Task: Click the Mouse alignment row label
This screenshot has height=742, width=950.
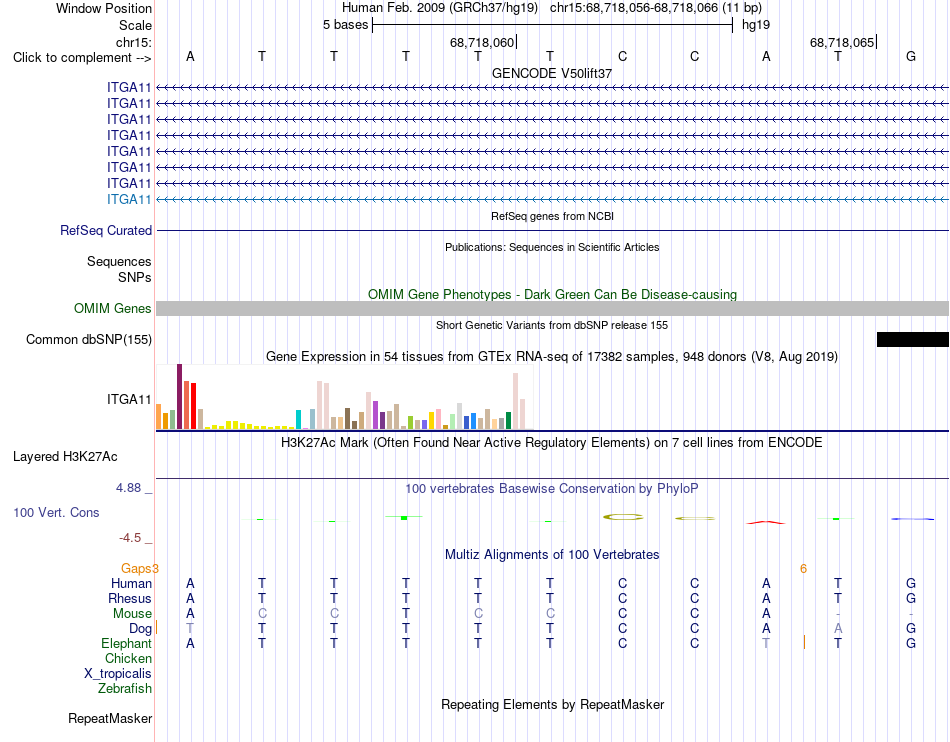Action: tap(132, 614)
